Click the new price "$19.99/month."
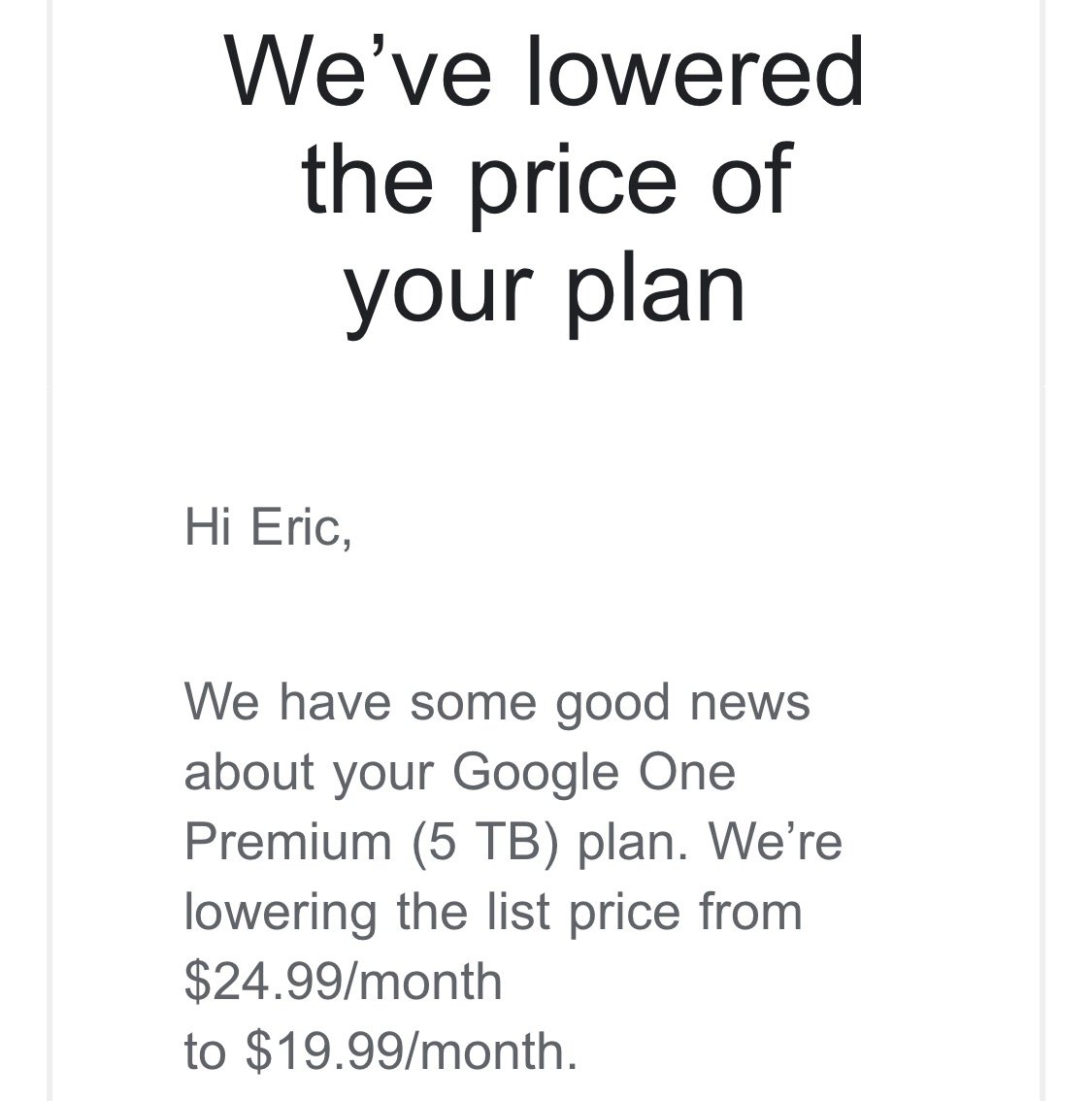The width and height of the screenshot is (1092, 1101). (412, 1051)
